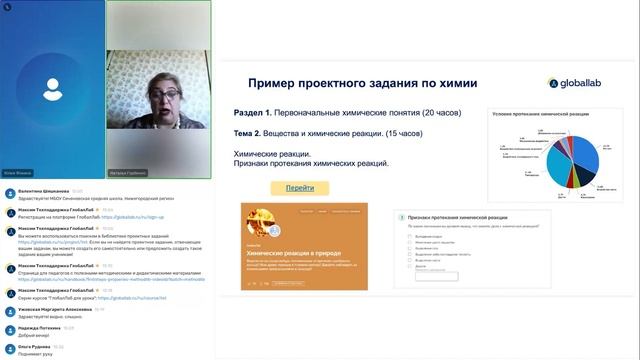Click the star badge next to Максим in the 'Регистрация' message

(98, 210)
